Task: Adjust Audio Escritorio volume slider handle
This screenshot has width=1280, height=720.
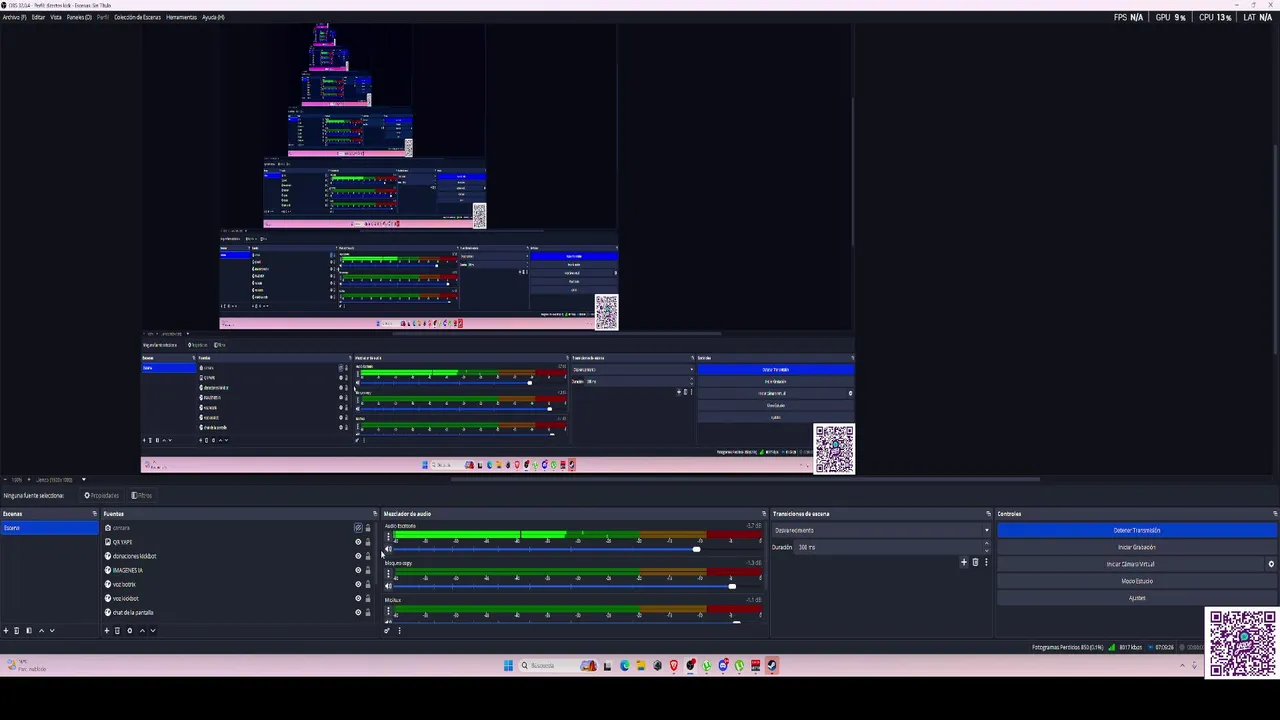Action: [696, 549]
